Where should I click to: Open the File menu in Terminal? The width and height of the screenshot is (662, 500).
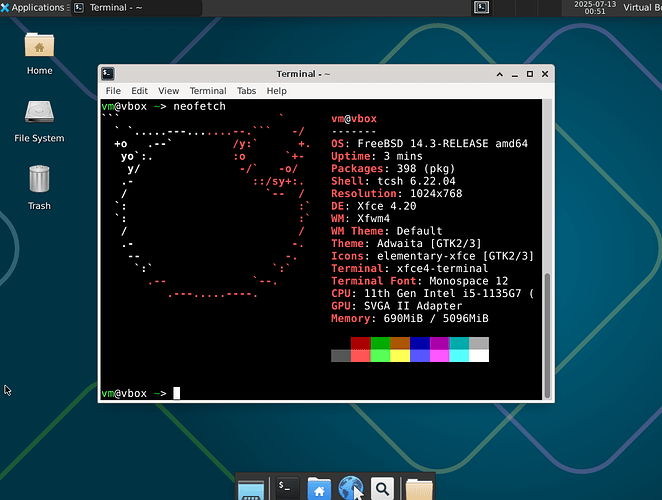tap(113, 91)
